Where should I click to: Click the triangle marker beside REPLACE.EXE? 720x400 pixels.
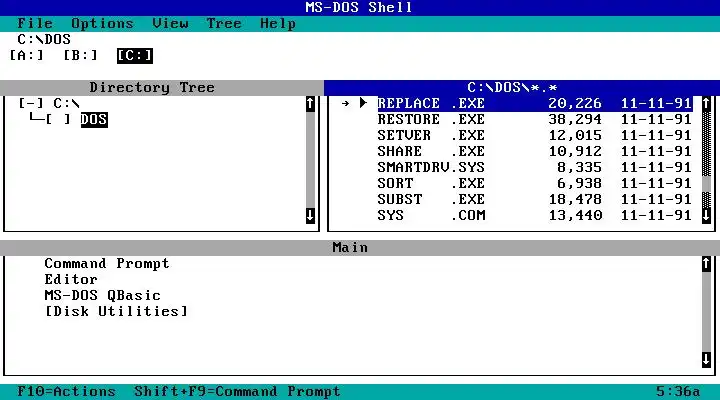[363, 103]
